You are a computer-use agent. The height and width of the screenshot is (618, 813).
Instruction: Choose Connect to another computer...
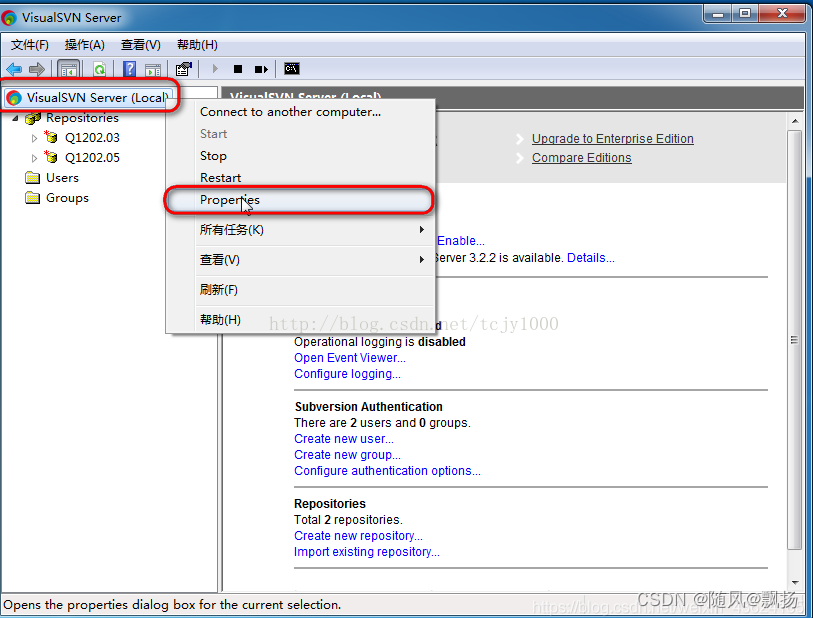point(300,112)
